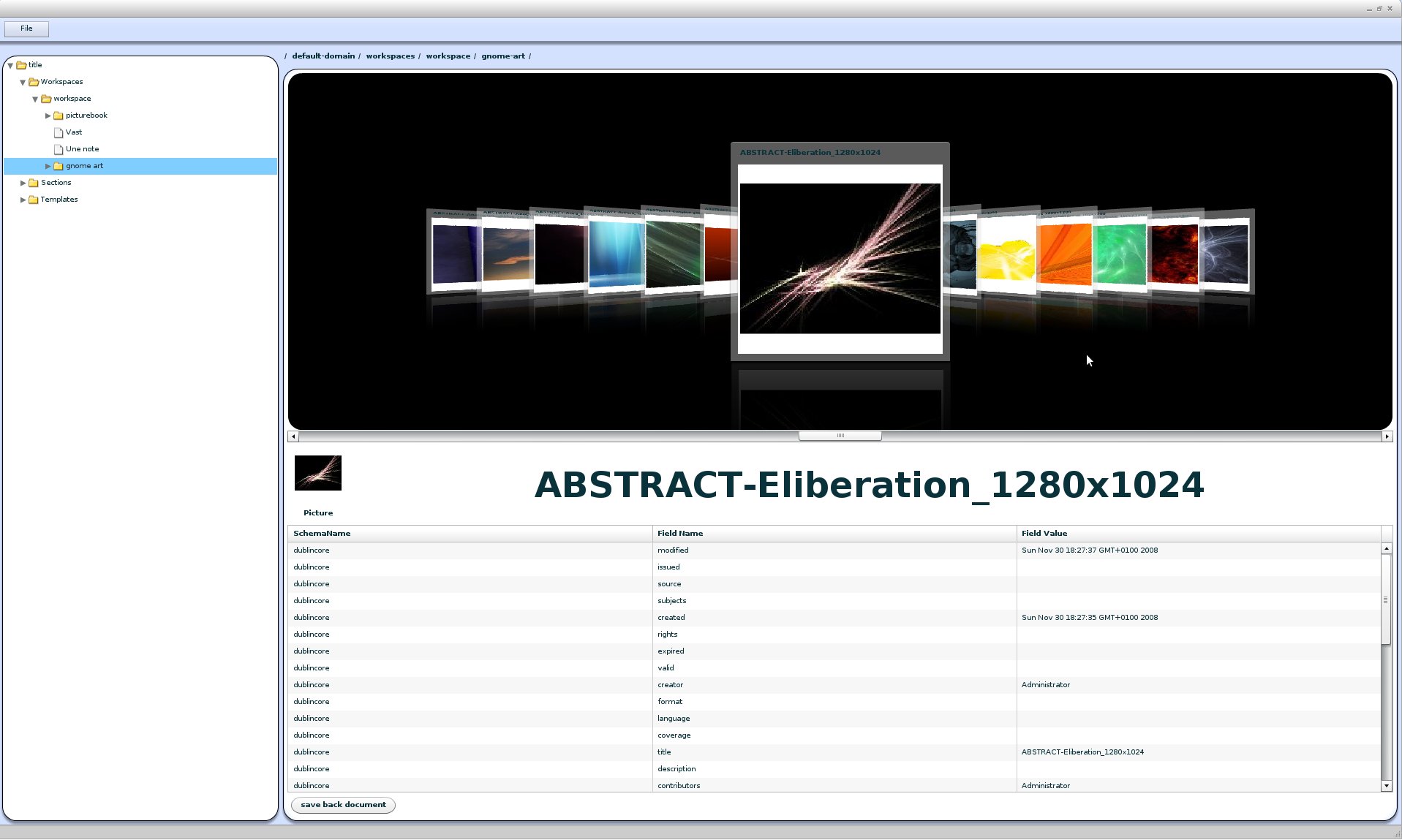The height and width of the screenshot is (840, 1402).
Task: Click the gnome art folder icon
Action: [59, 166]
